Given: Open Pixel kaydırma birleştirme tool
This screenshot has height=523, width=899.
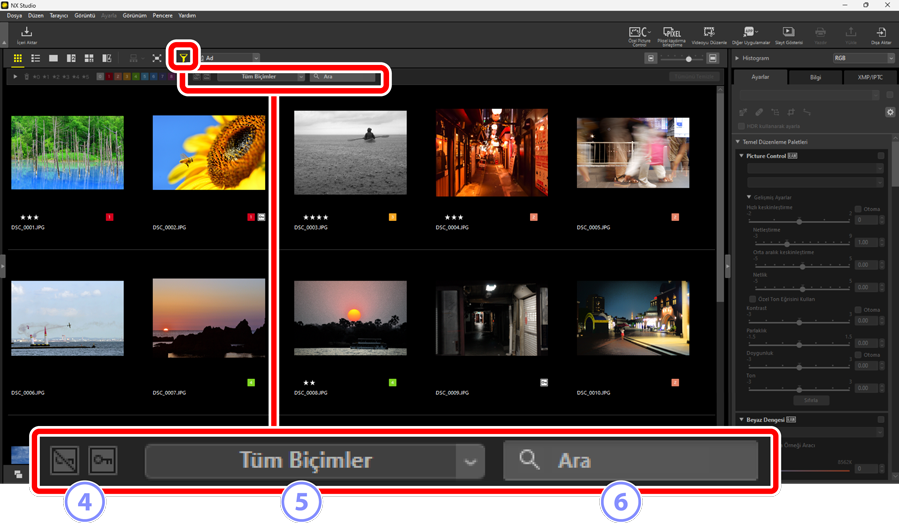Looking at the screenshot, I should click(x=672, y=35).
